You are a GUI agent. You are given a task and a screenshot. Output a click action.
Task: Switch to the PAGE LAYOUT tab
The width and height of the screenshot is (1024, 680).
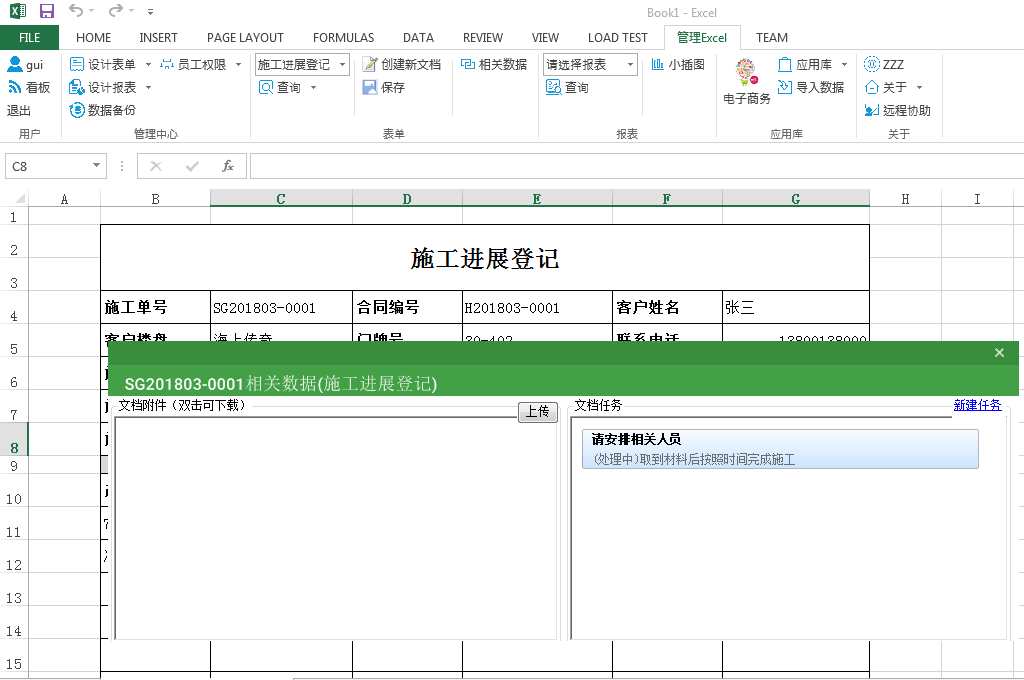pos(245,38)
